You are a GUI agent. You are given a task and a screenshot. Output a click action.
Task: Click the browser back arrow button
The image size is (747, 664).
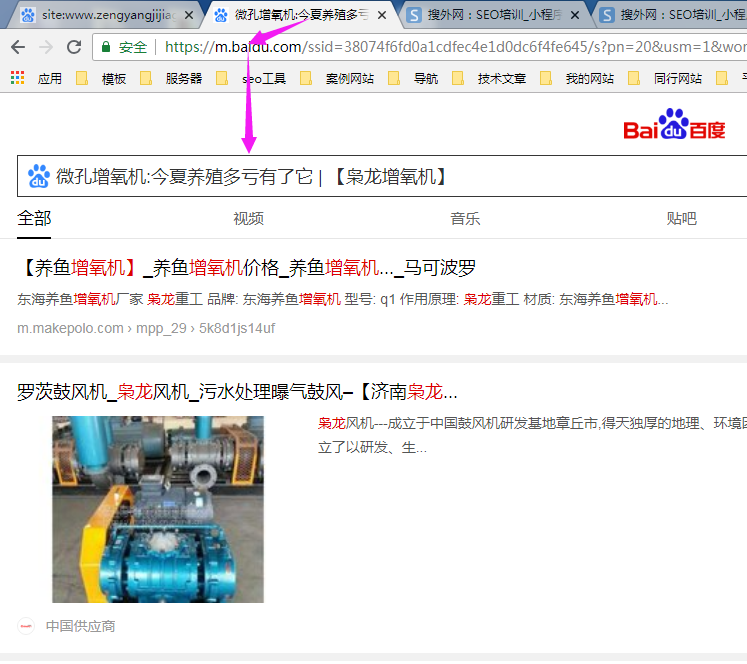pos(18,47)
